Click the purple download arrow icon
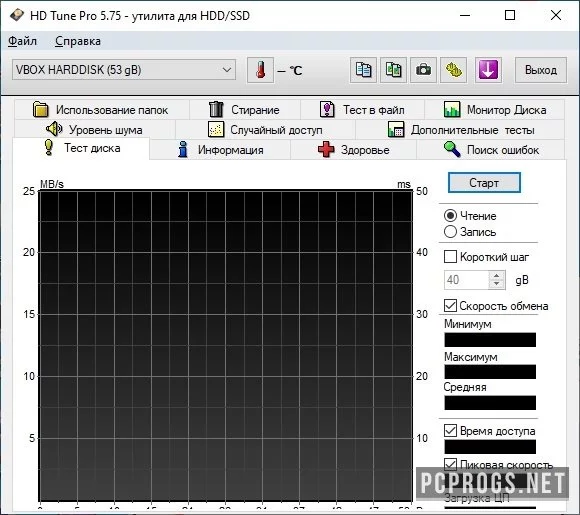Screen dimensions: 580x515 (488, 70)
